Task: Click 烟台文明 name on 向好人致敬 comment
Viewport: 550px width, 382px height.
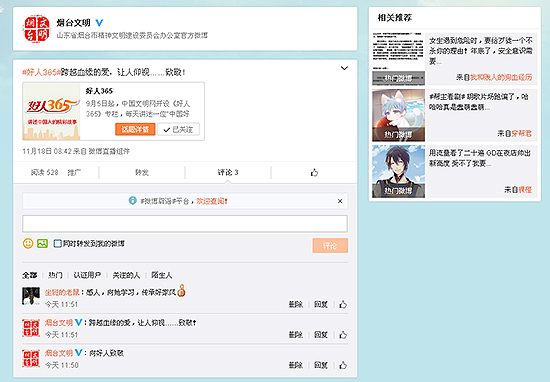Action: (59, 353)
